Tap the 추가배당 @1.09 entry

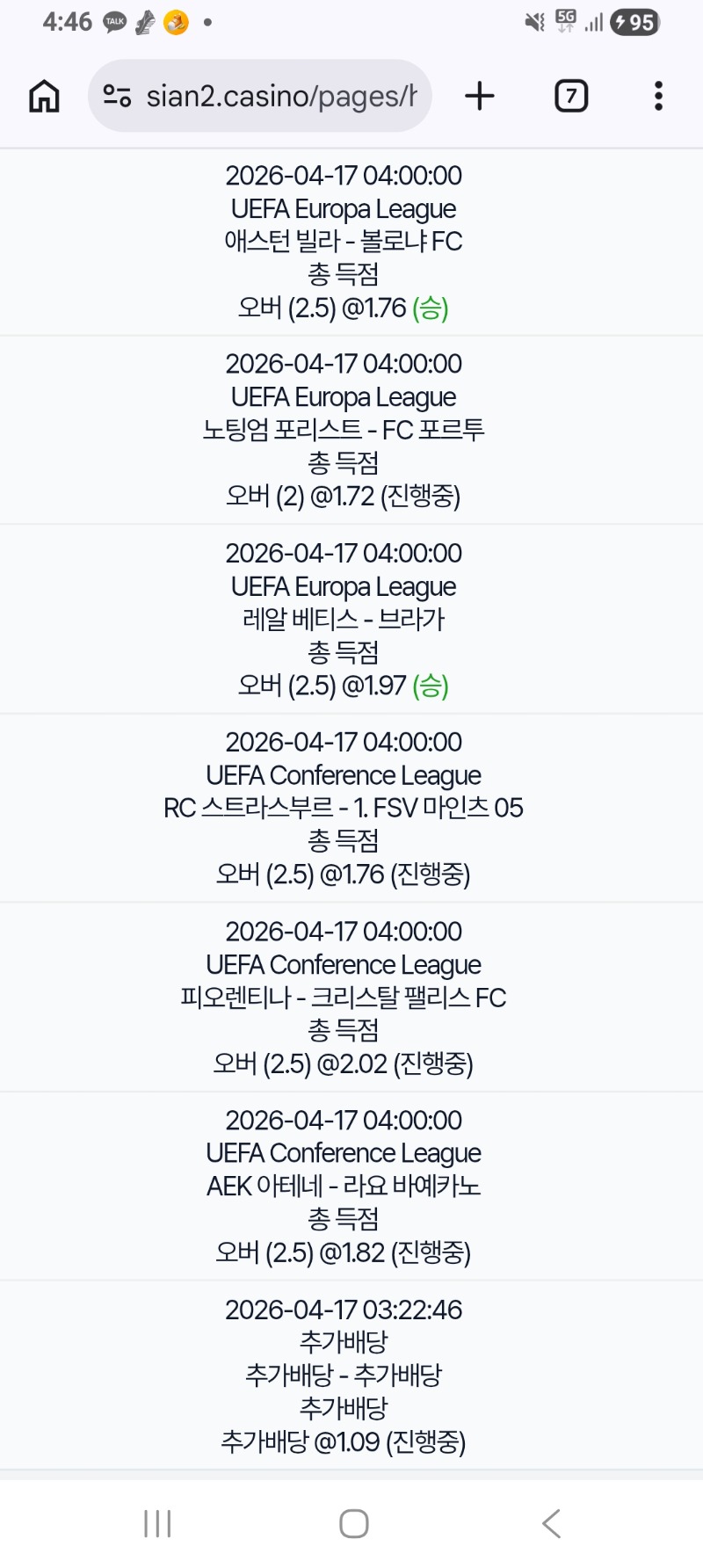click(x=344, y=1441)
